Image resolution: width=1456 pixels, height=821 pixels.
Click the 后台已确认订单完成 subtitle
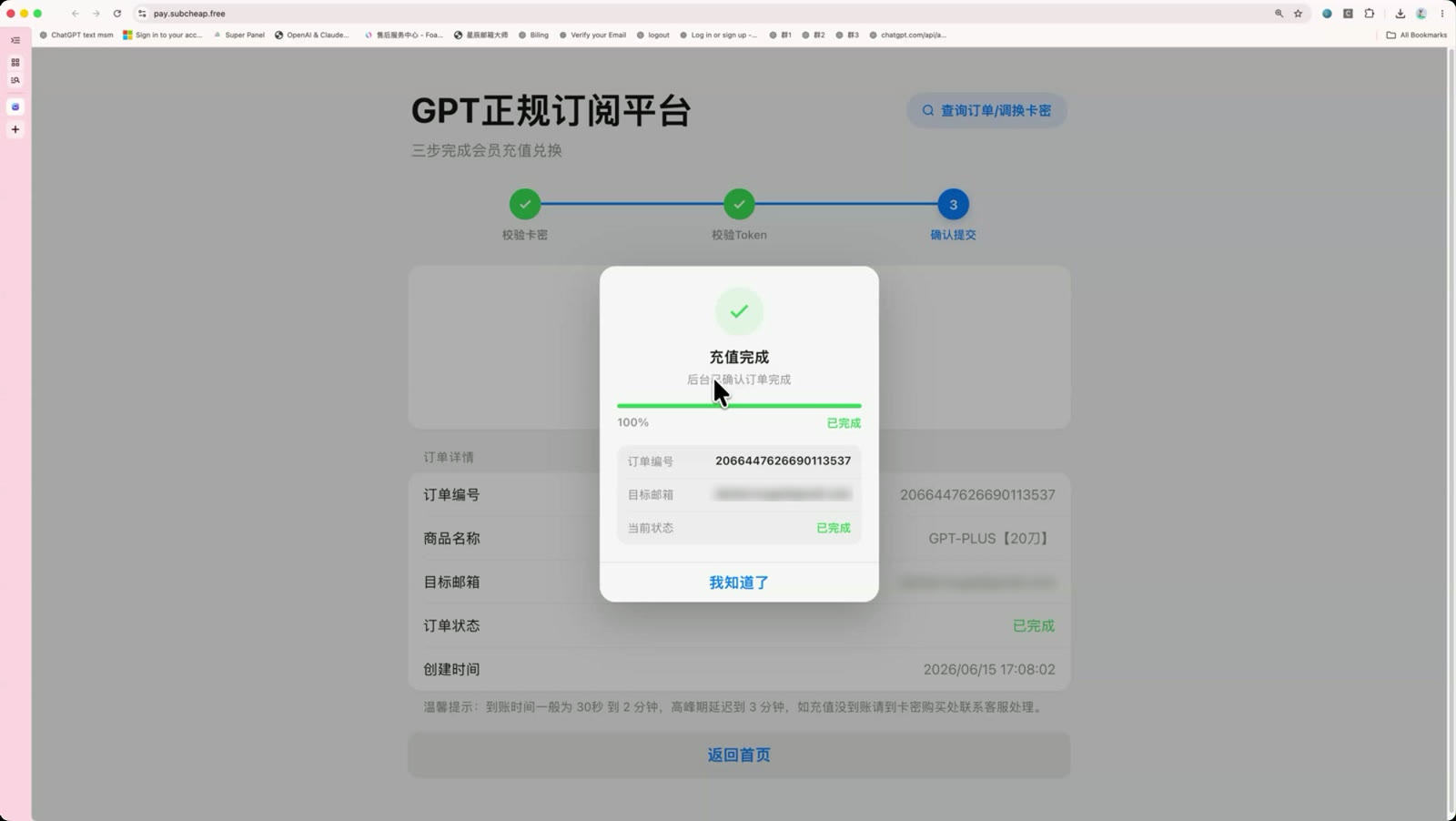[739, 380]
